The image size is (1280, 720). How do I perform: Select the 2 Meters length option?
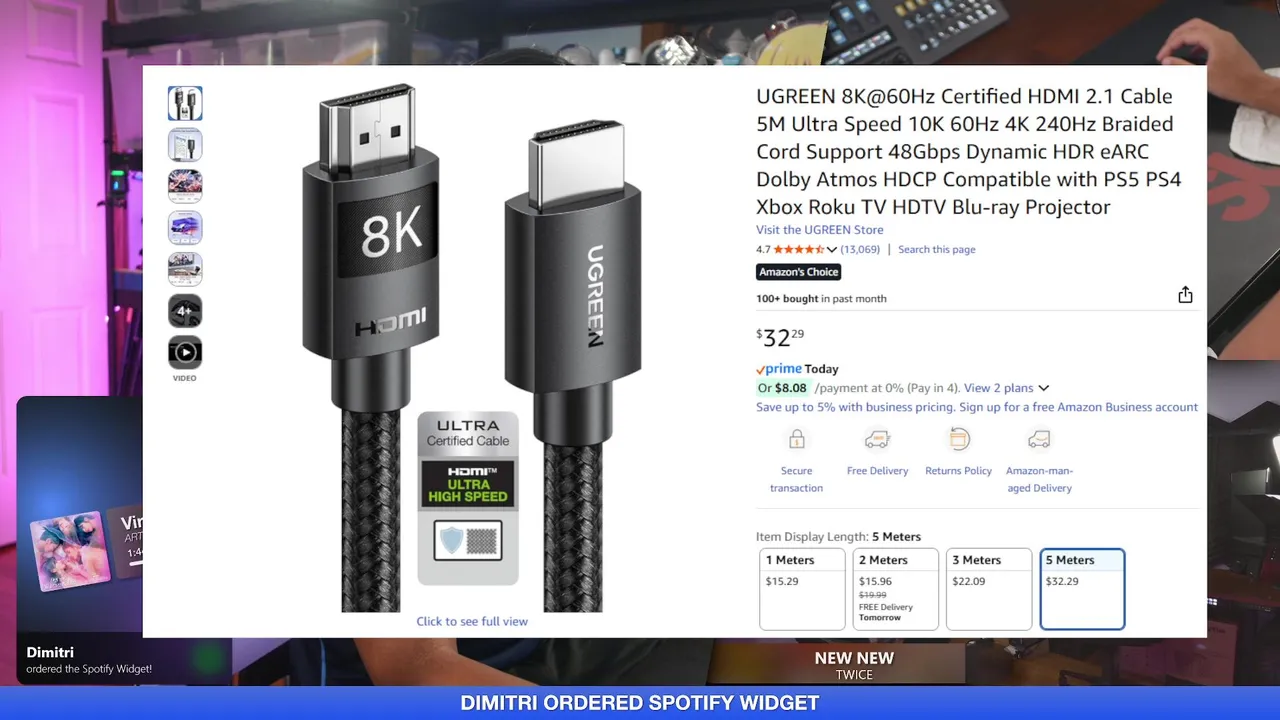[x=896, y=589]
